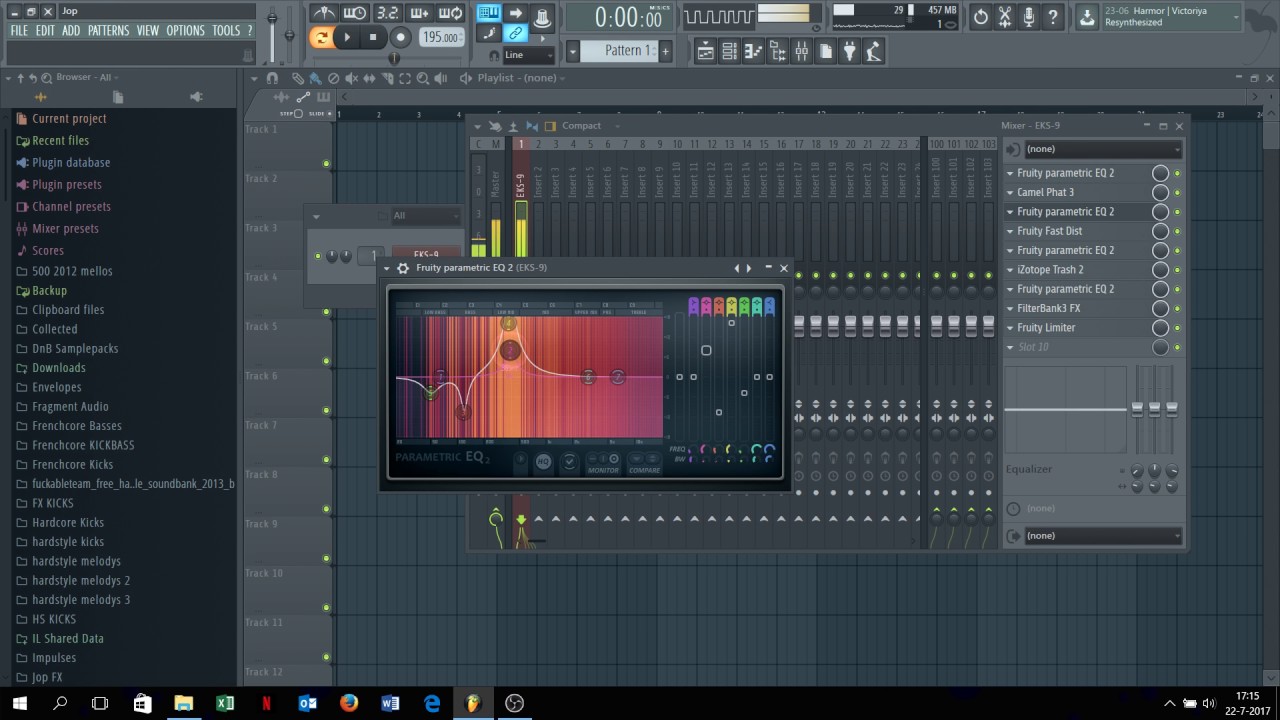Toggle pattern/song mode switch

(x=321, y=37)
